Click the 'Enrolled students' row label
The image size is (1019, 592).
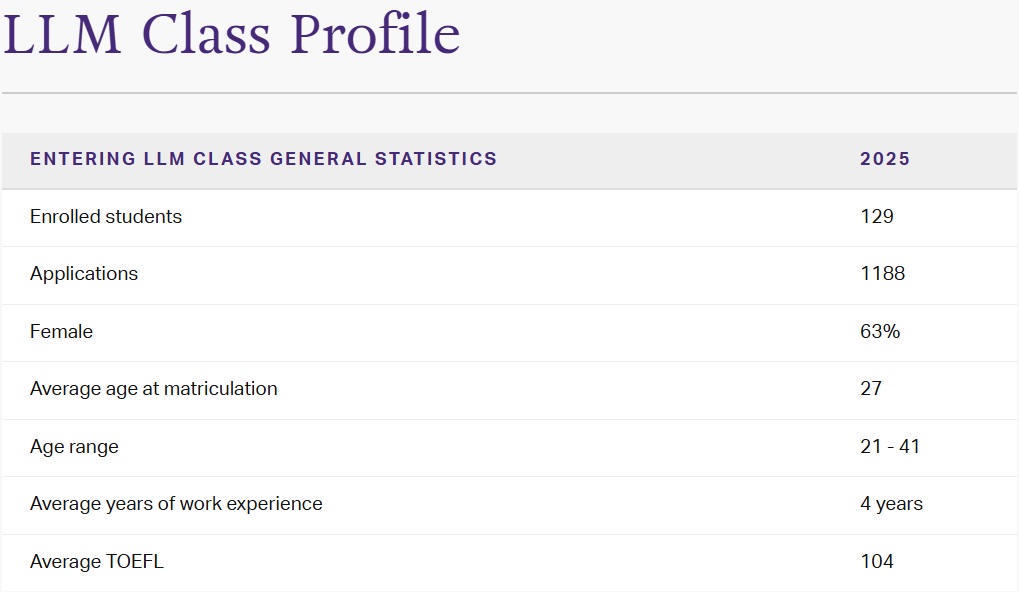point(106,216)
